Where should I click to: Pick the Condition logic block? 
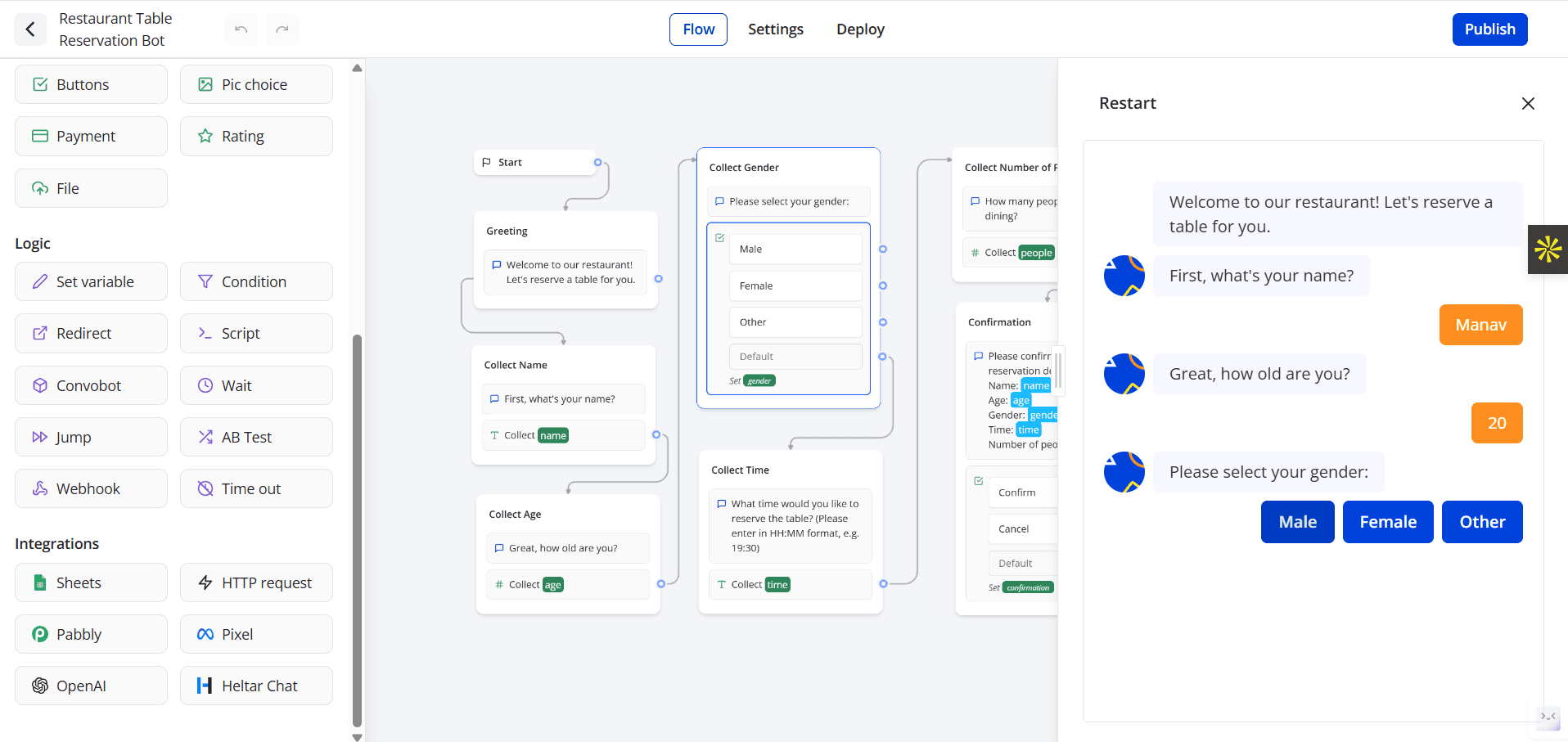click(256, 281)
